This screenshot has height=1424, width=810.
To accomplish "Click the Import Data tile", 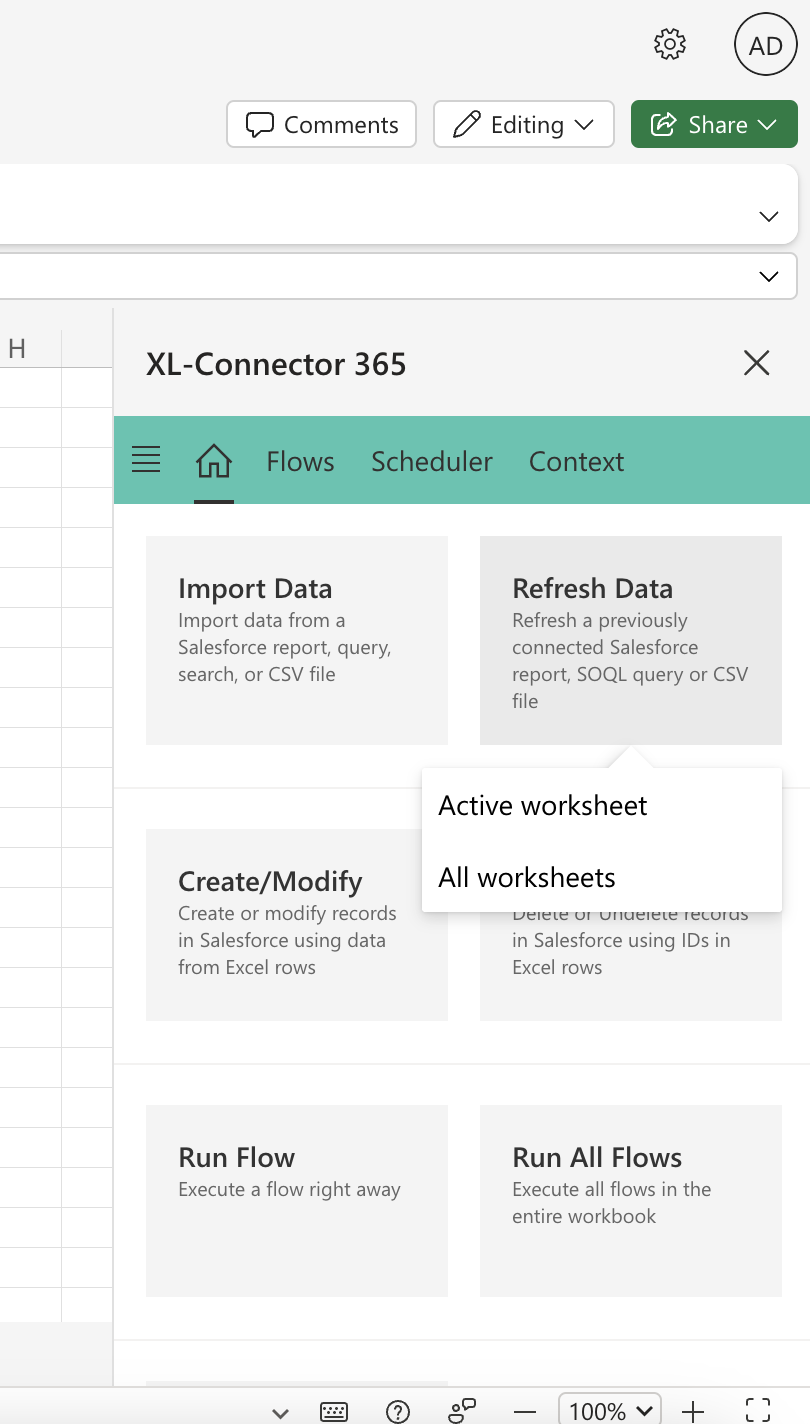I will tap(297, 640).
